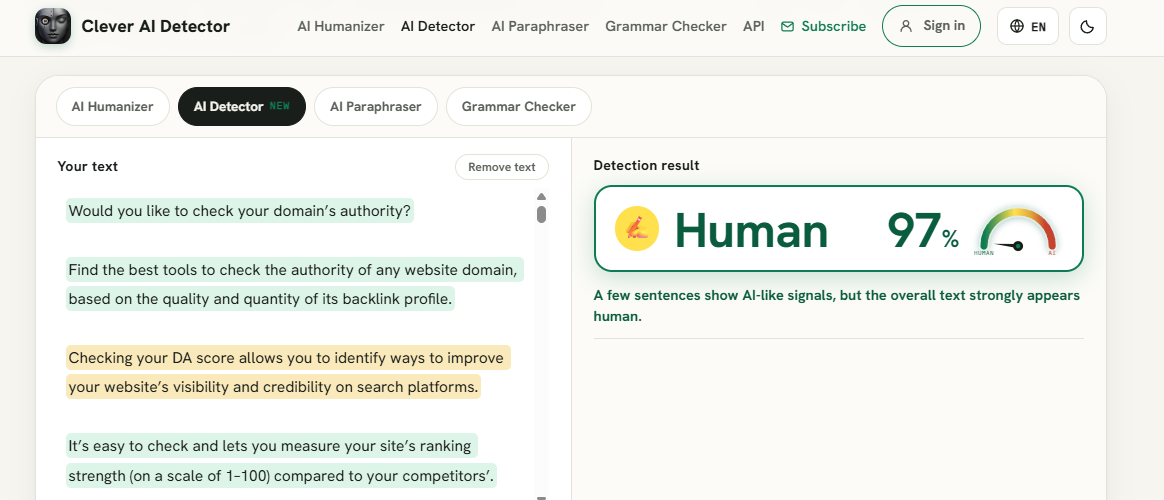Click the Remove text button
This screenshot has height=500, width=1164.
[x=501, y=167]
